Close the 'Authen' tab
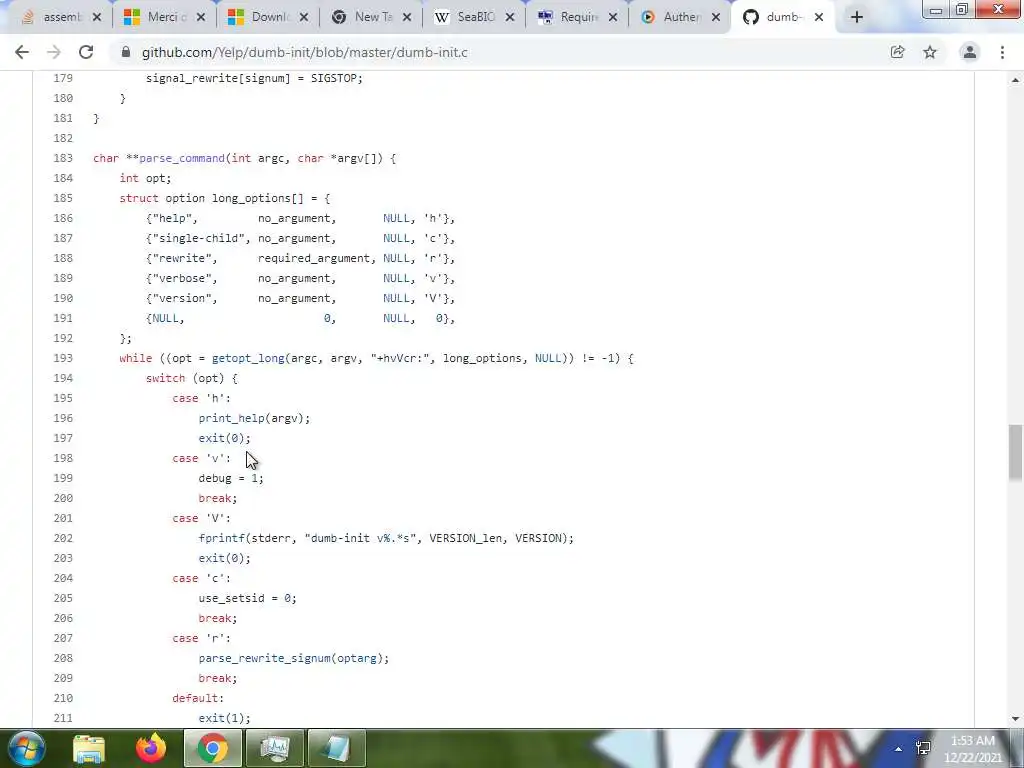This screenshot has height=768, width=1024. pos(716,17)
